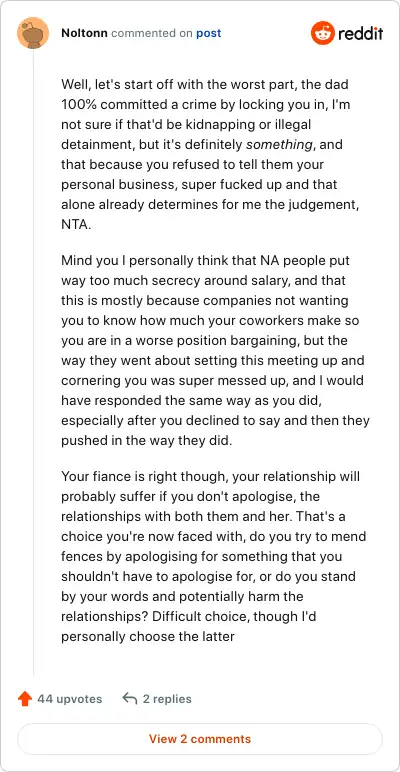This screenshot has width=400, height=772.
Task: Click the Noltonn user avatar
Action: pos(33,33)
